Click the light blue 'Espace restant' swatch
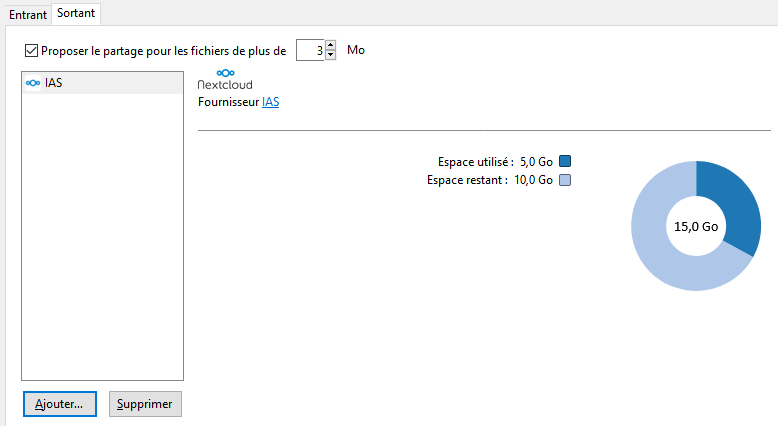 coord(565,180)
